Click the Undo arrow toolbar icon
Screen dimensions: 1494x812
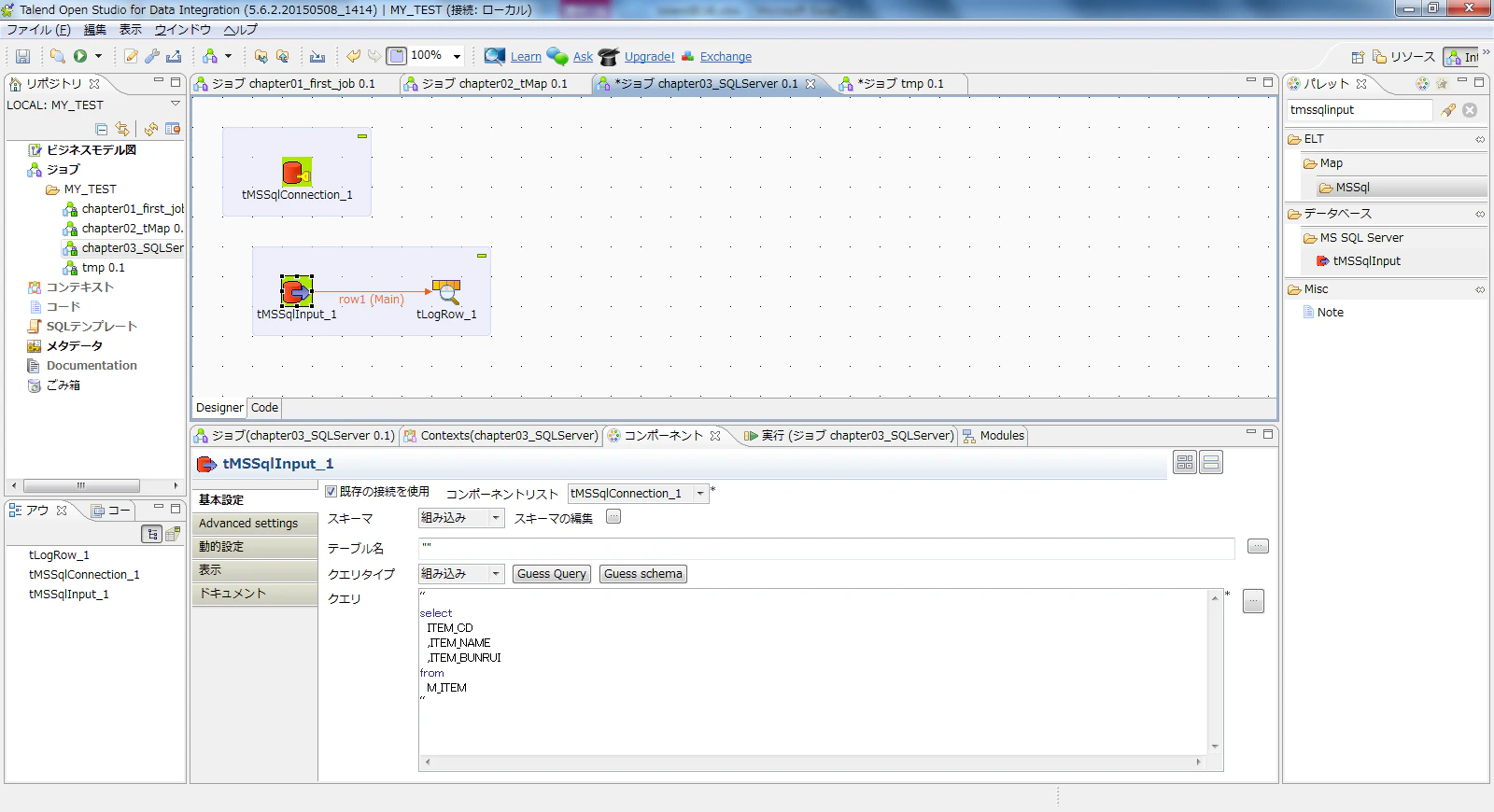[x=353, y=56]
